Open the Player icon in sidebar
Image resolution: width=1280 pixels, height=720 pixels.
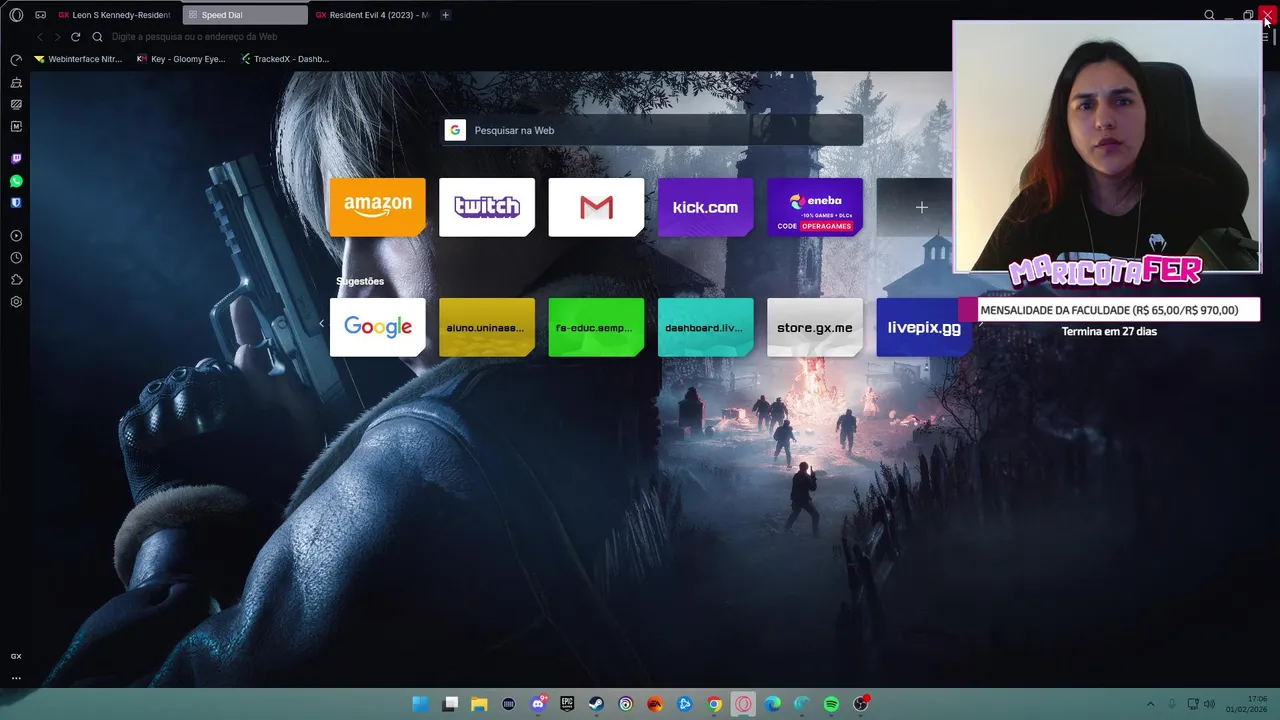click(x=16, y=236)
